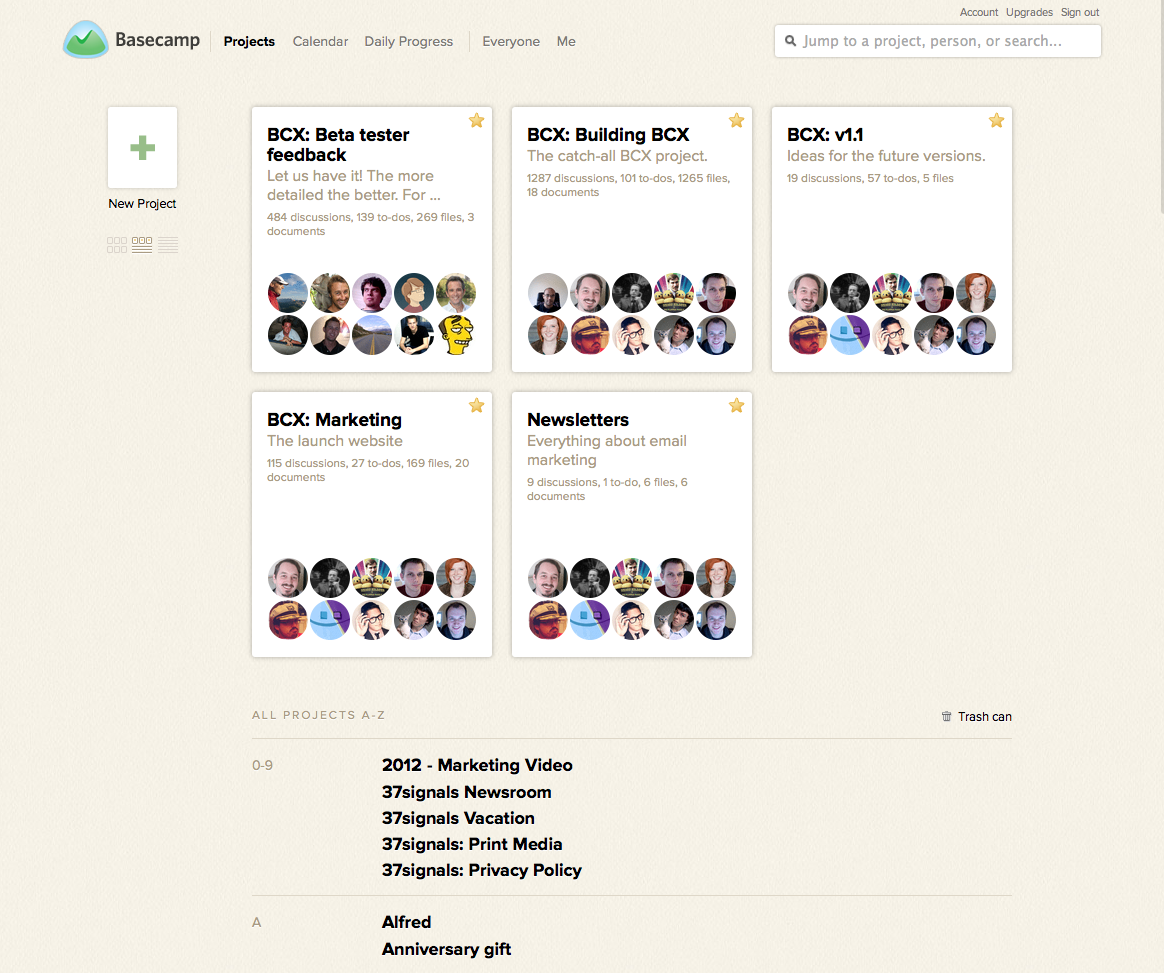
Task: Open the 2012 - Marketing Video project
Action: tap(477, 765)
